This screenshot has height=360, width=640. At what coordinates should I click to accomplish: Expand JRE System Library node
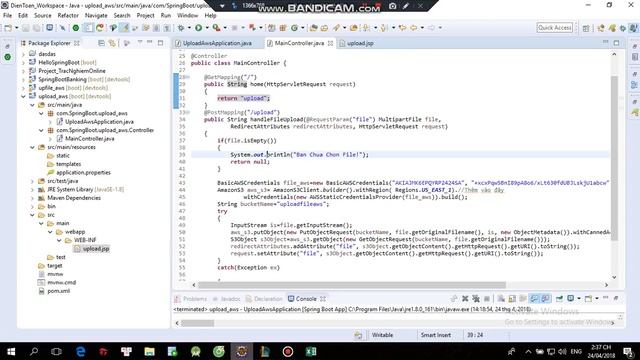coord(32,189)
